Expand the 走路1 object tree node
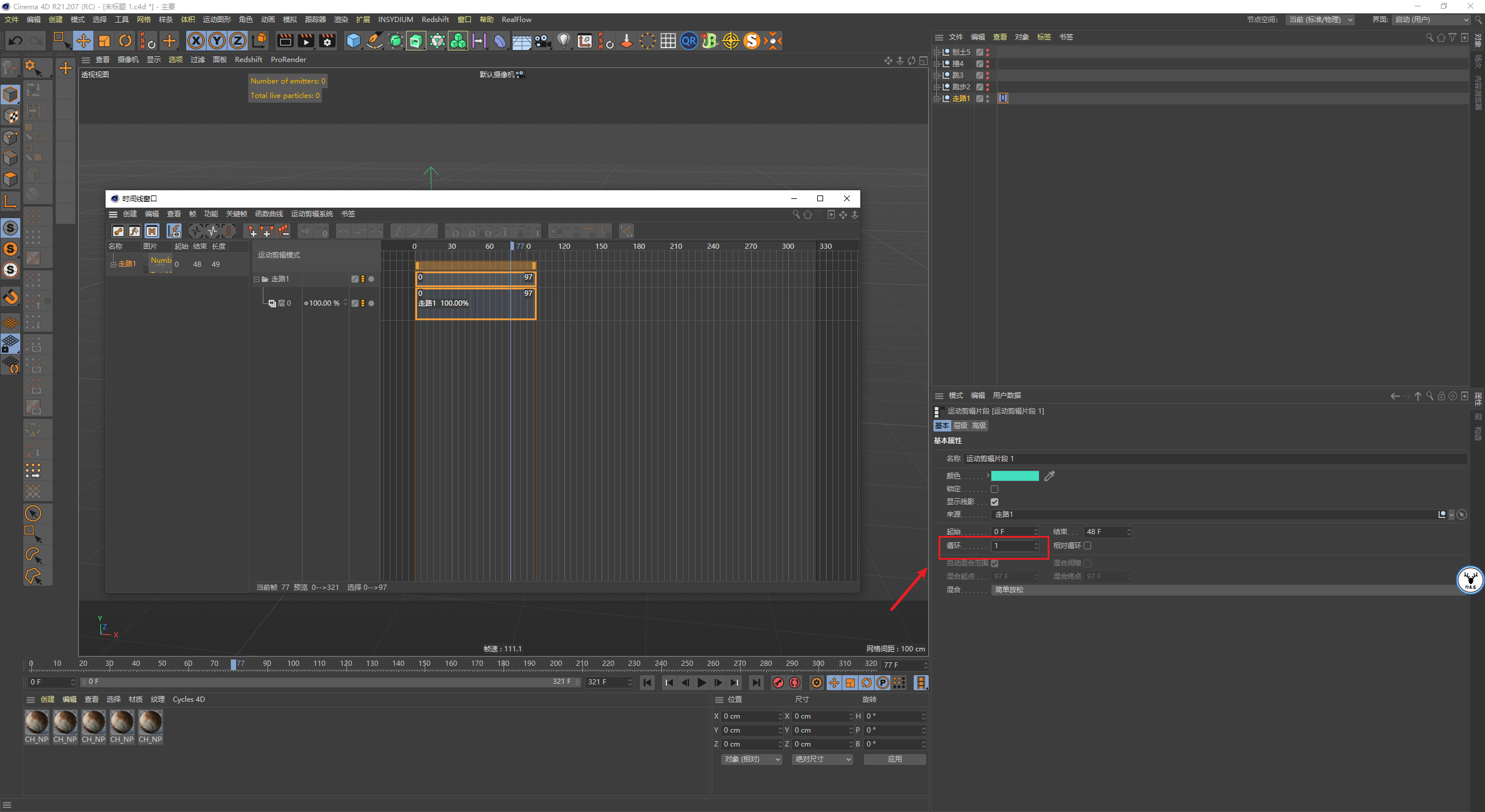 coord(936,99)
